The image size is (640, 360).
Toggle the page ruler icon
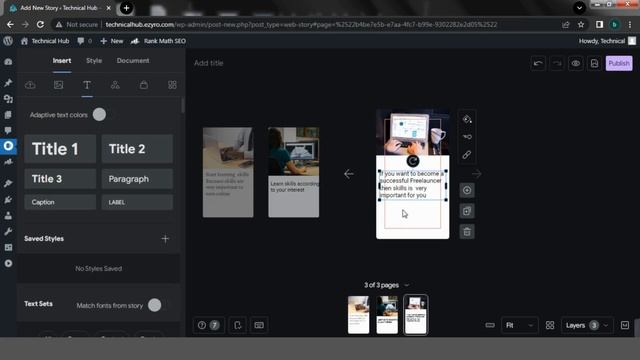coord(490,325)
